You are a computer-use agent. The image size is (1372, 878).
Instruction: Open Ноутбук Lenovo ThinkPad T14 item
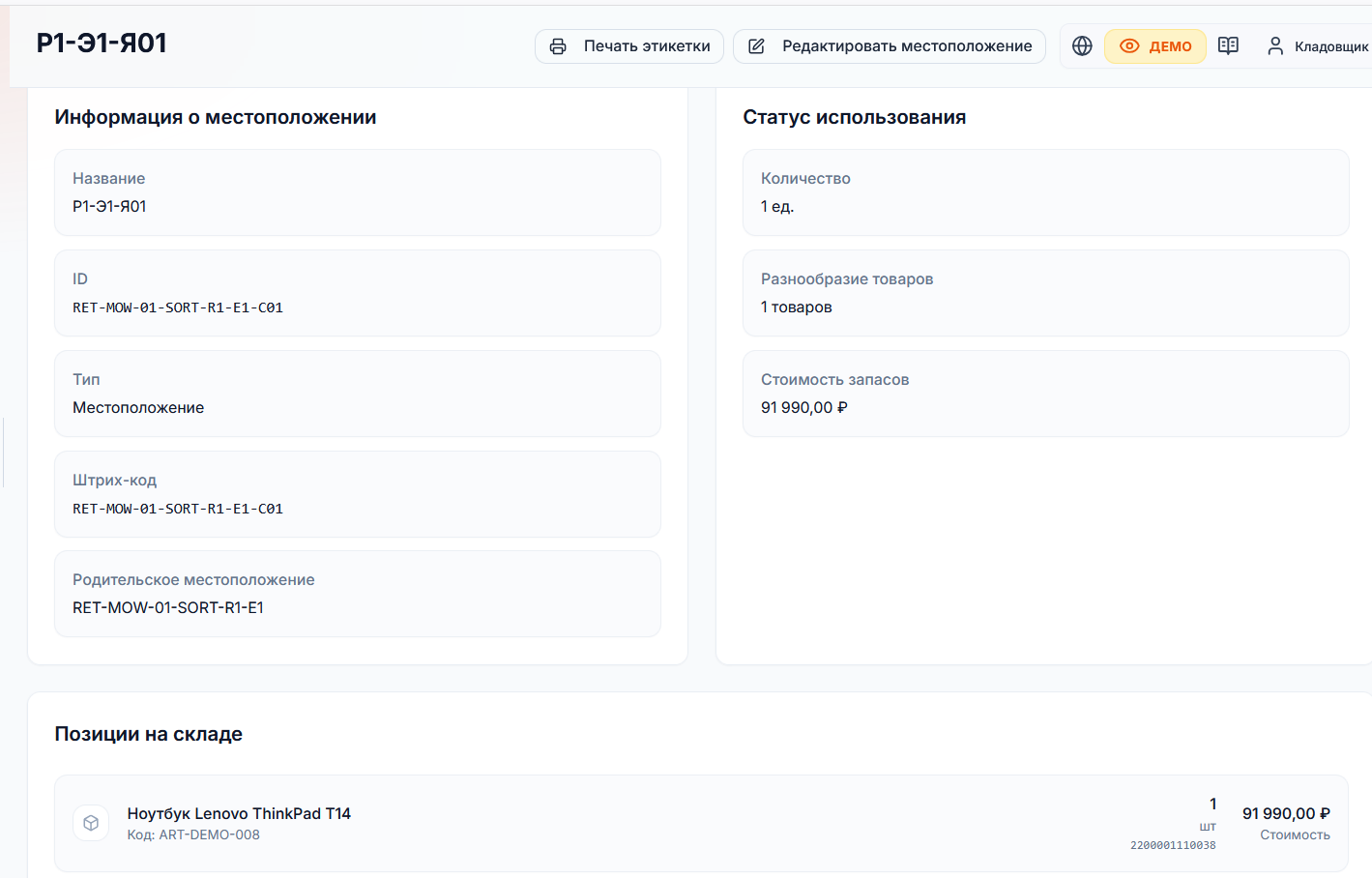[239, 813]
